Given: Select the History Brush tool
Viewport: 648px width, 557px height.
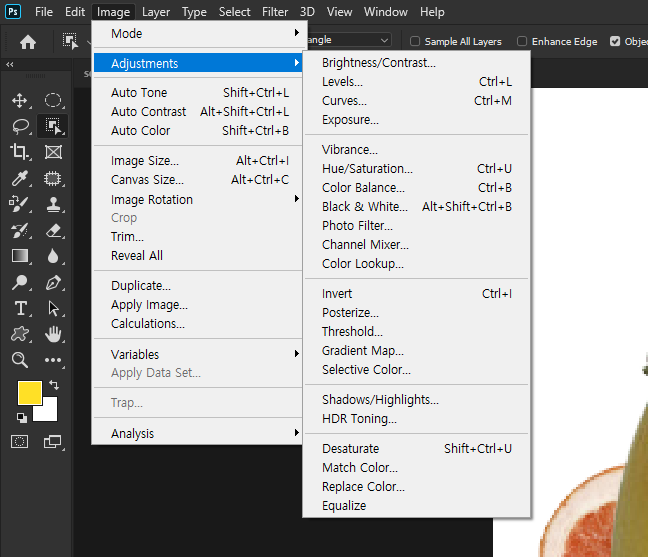Looking at the screenshot, I should [x=19, y=231].
